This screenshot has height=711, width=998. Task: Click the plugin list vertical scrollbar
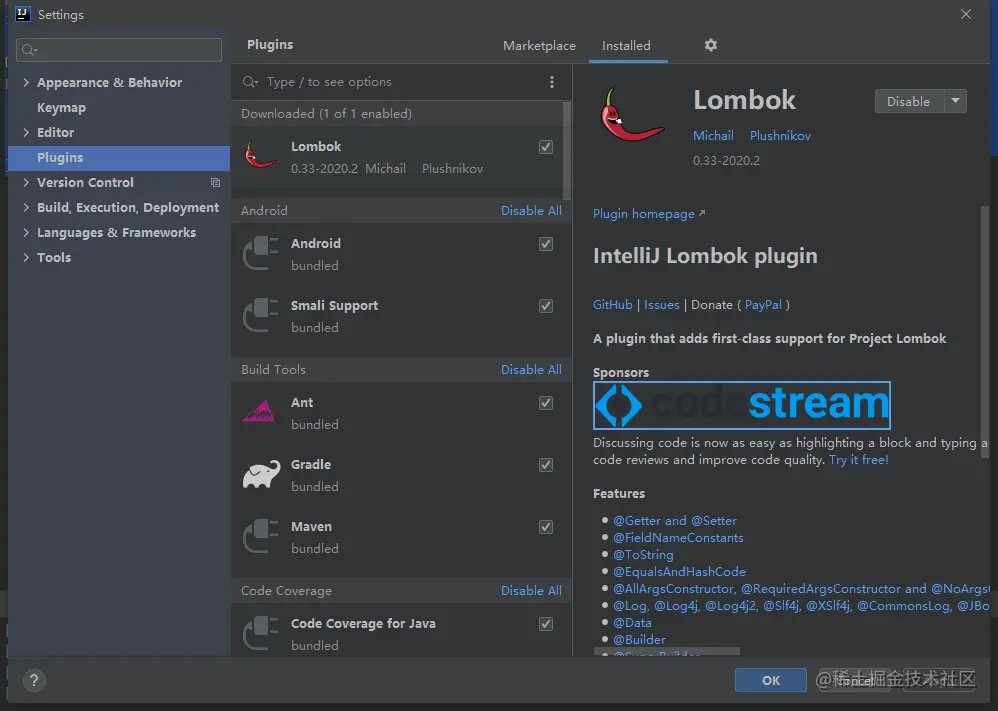click(566, 151)
